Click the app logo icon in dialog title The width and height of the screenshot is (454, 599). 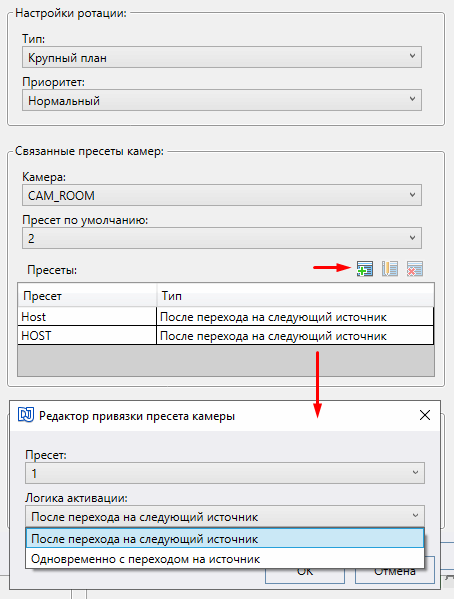click(x=26, y=415)
